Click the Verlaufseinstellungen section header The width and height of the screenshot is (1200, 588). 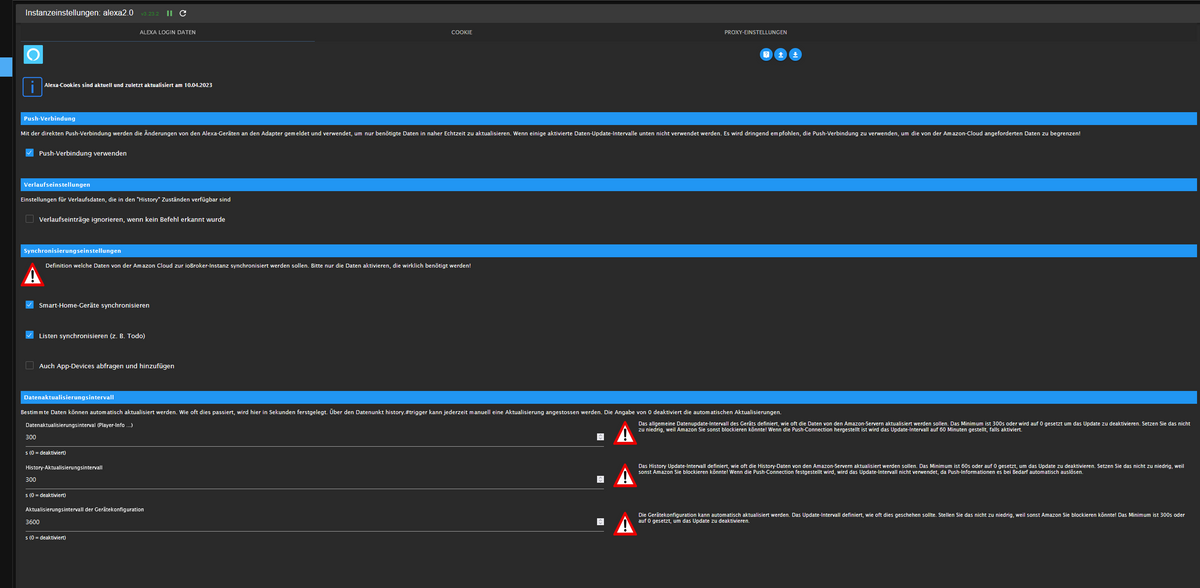[x=608, y=184]
